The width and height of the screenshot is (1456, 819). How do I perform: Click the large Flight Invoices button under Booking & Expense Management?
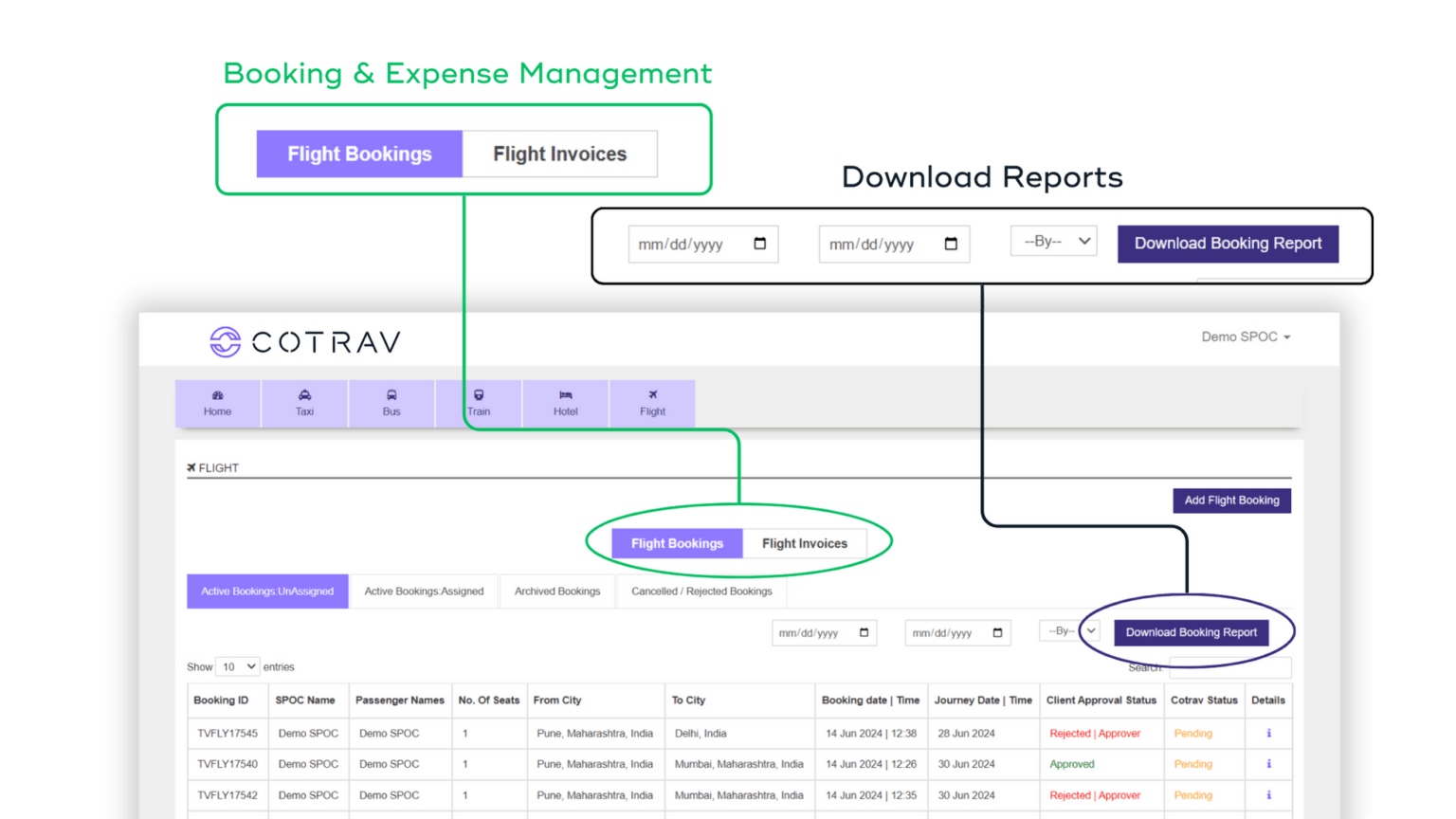(x=560, y=154)
